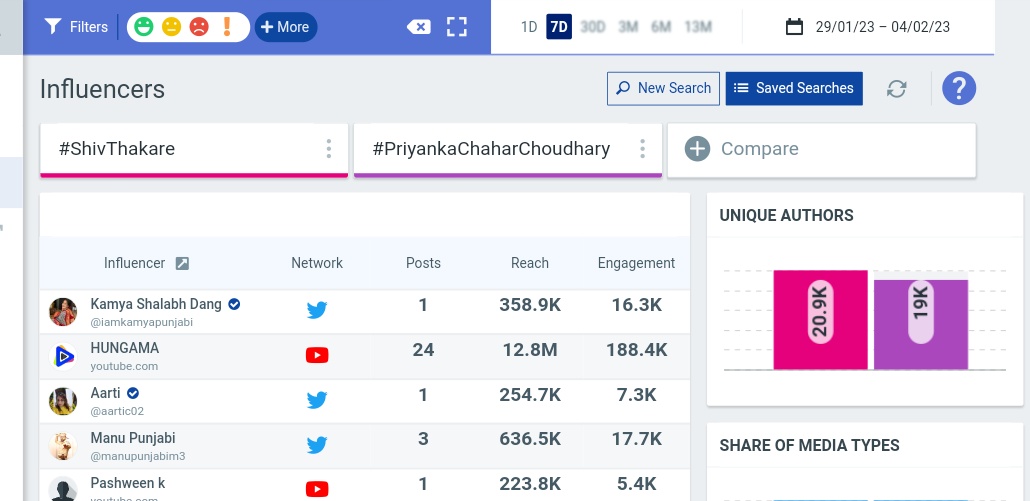Click the SHARE OF MEDIA TYPES panel title

coord(809,445)
